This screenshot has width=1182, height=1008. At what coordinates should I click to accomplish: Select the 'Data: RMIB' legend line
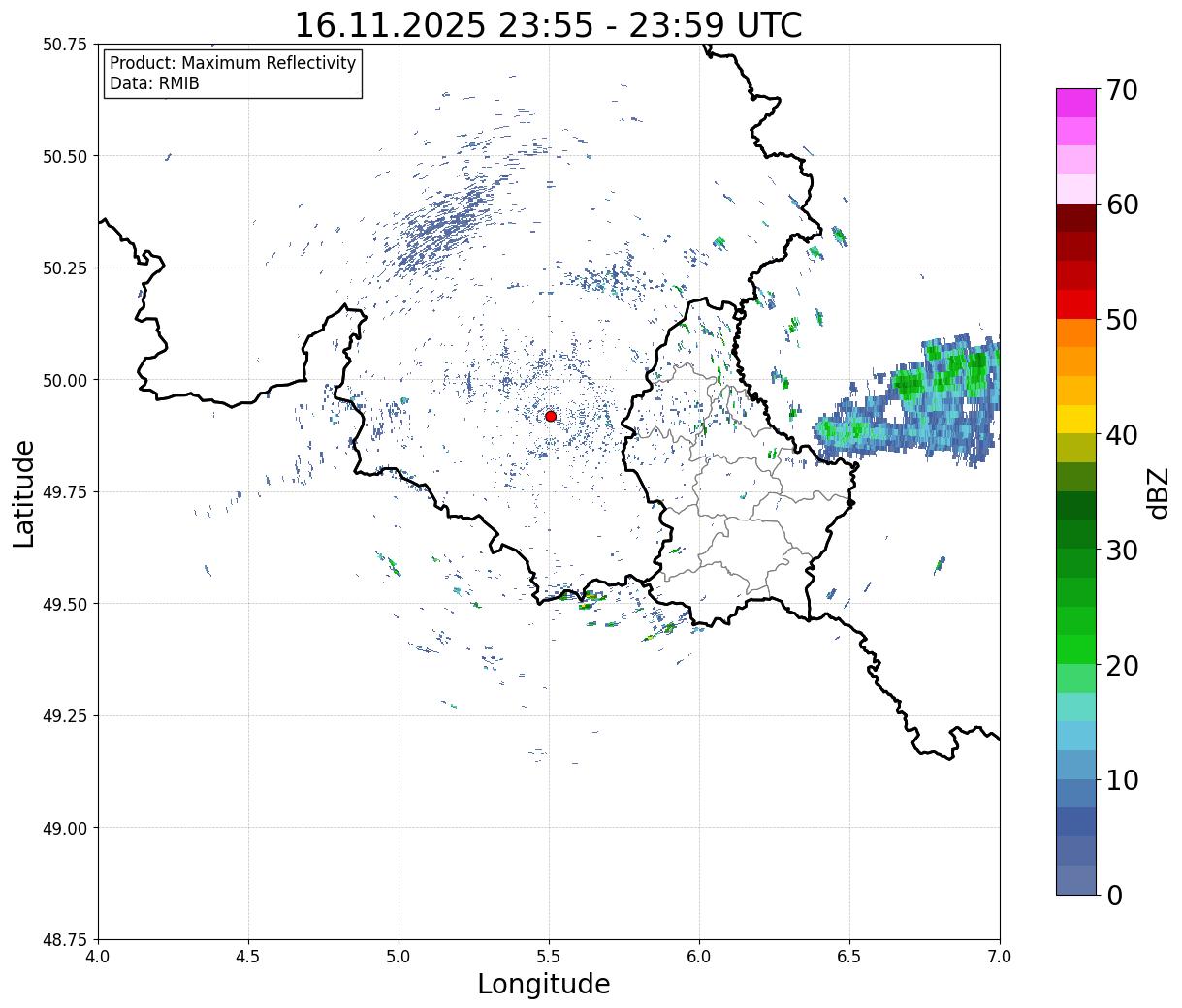[154, 83]
